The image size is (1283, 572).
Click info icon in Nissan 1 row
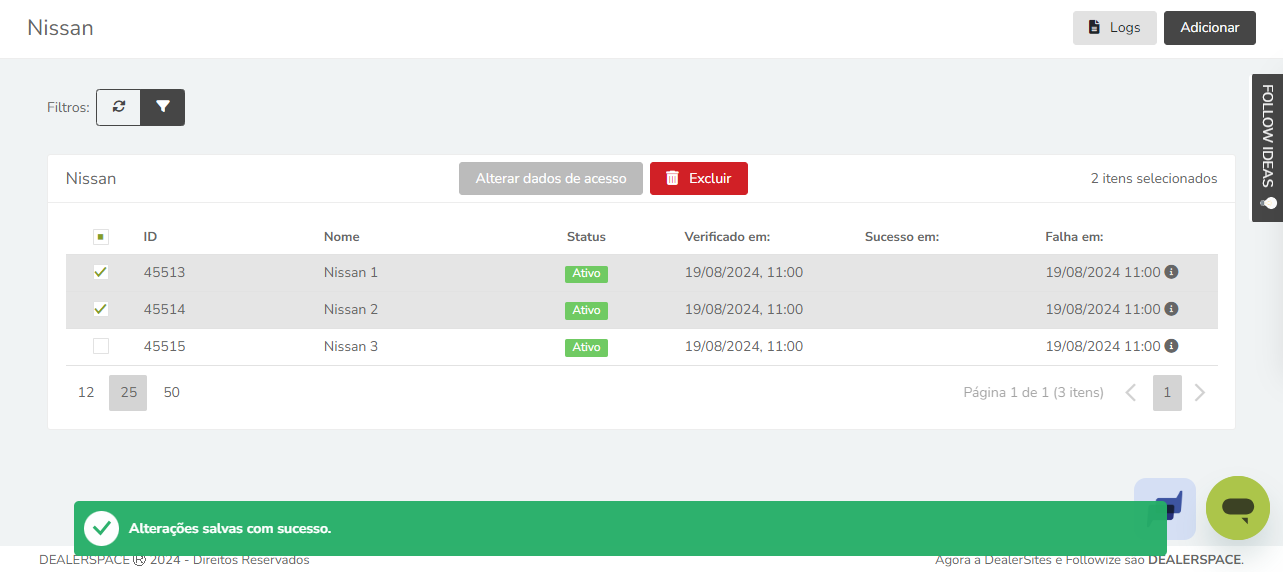click(1171, 272)
